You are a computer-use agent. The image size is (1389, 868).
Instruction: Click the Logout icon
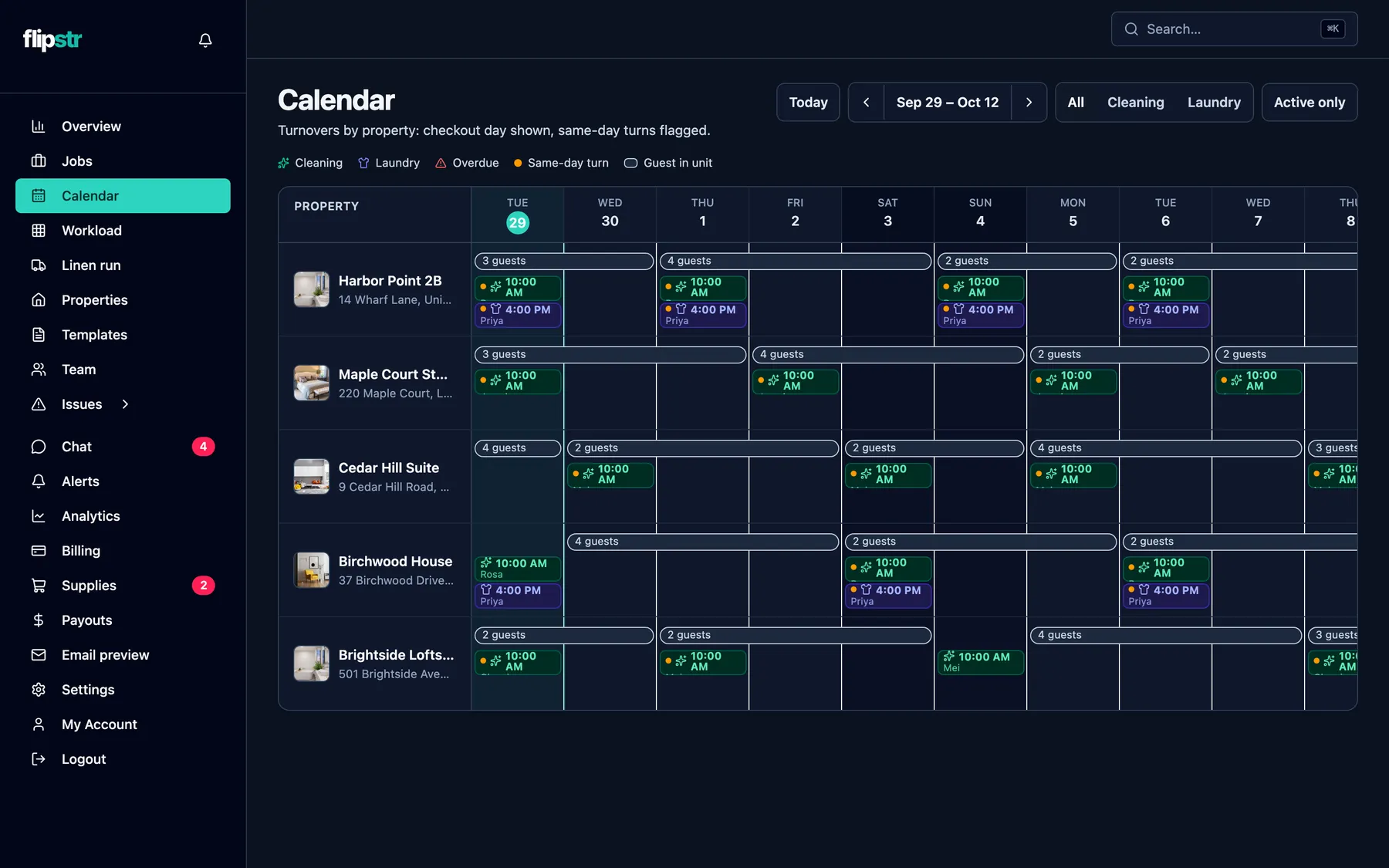39,759
